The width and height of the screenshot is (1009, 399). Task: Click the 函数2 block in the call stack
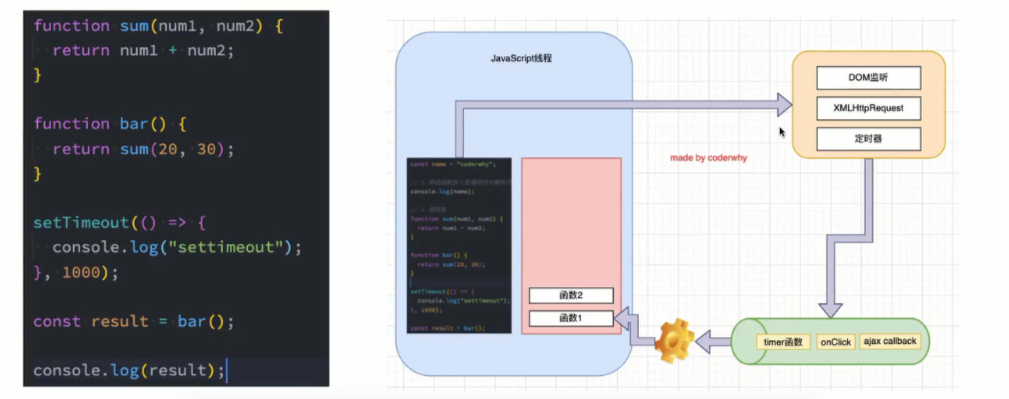click(x=571, y=295)
